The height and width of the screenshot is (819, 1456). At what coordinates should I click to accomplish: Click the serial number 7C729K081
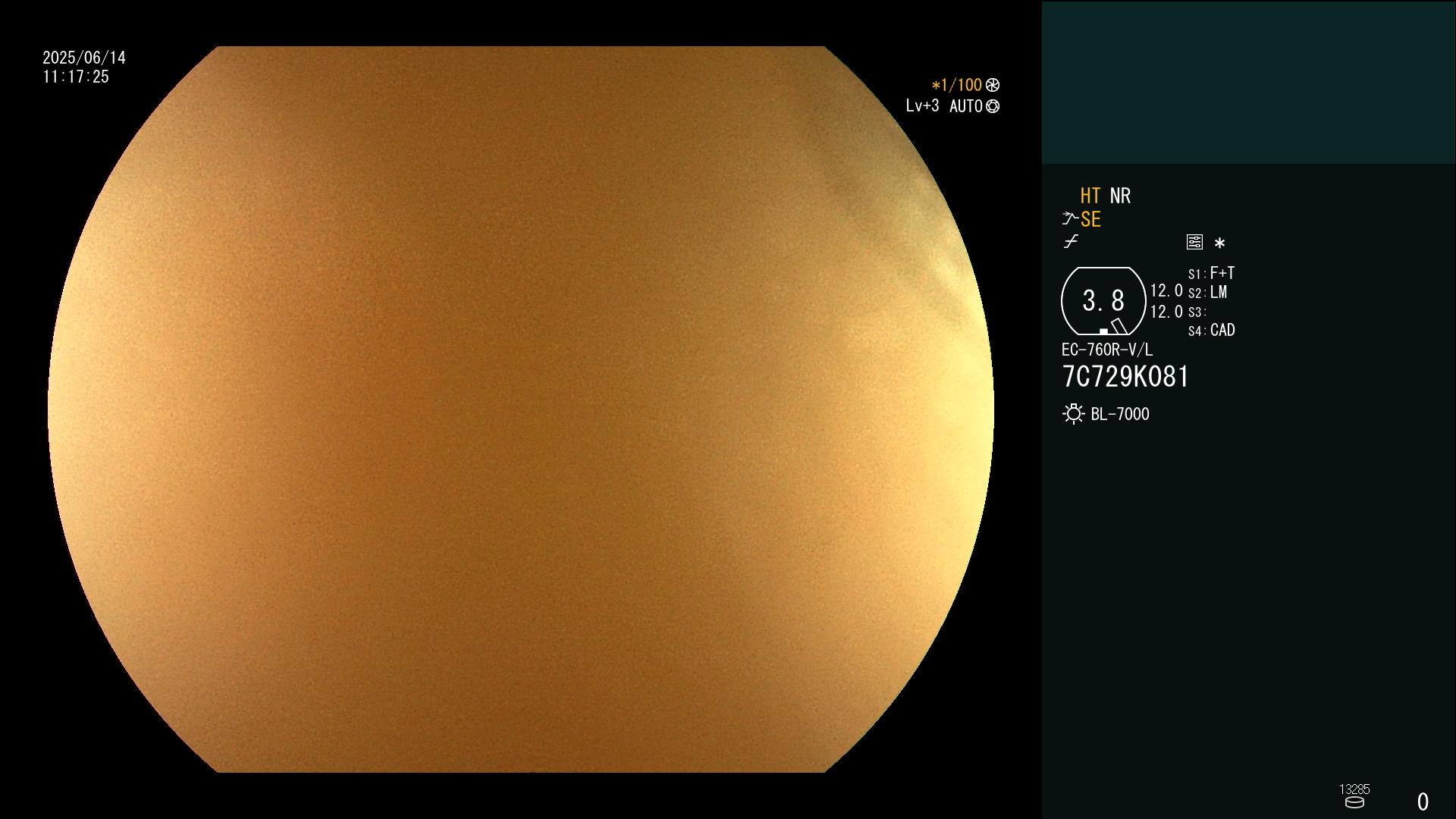pyautogui.click(x=1125, y=377)
